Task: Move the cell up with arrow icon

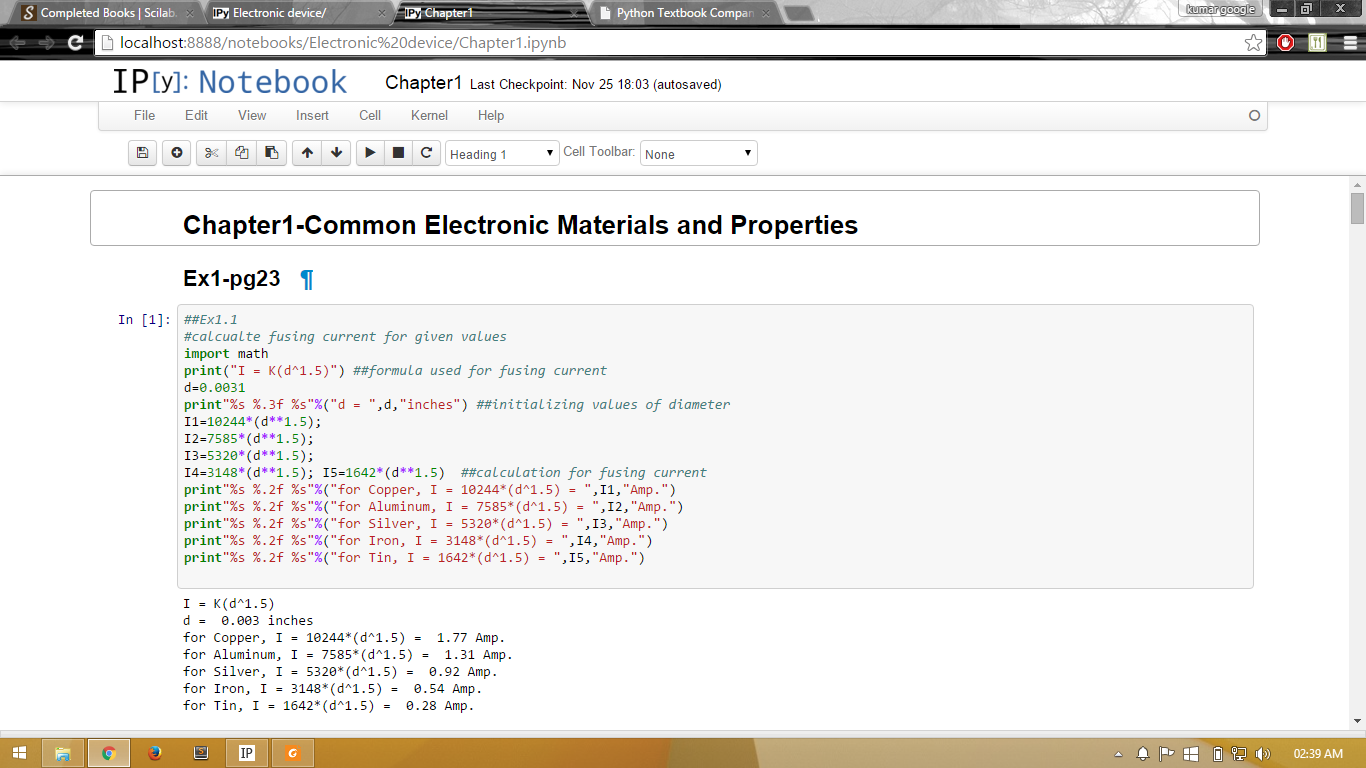Action: point(307,153)
